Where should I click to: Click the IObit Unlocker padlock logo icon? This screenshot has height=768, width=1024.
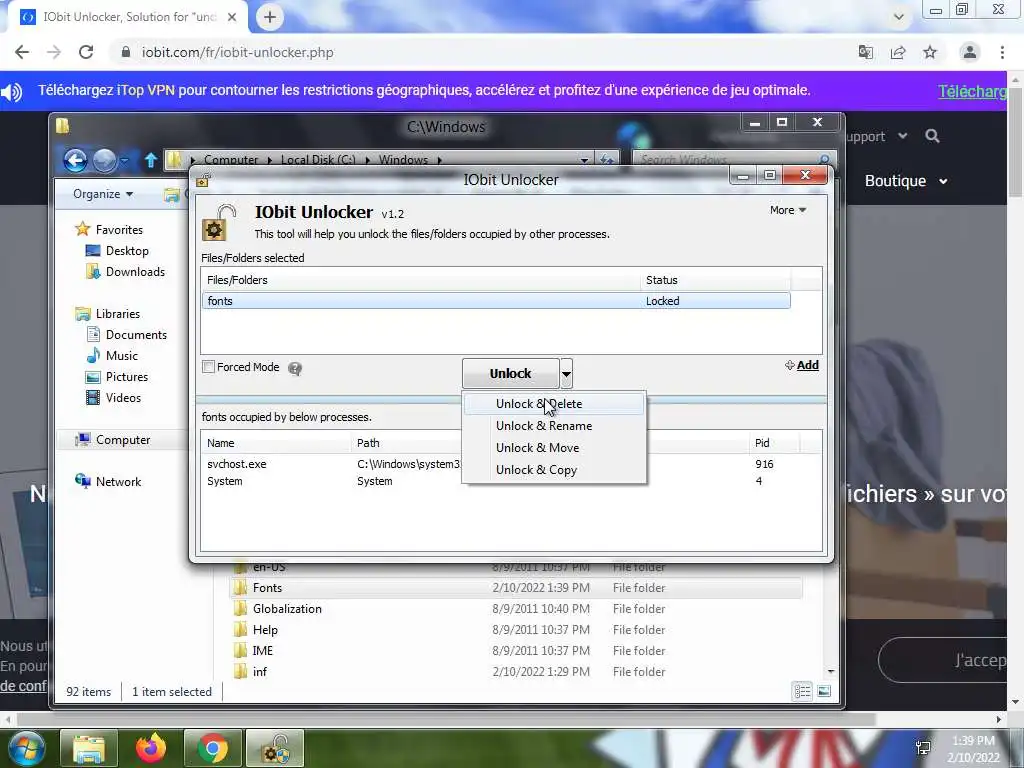pos(218,223)
